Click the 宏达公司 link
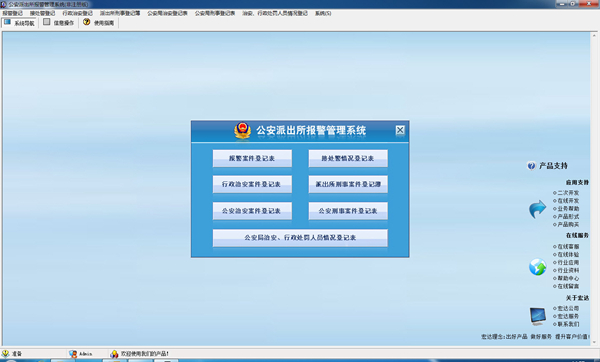 [568, 308]
